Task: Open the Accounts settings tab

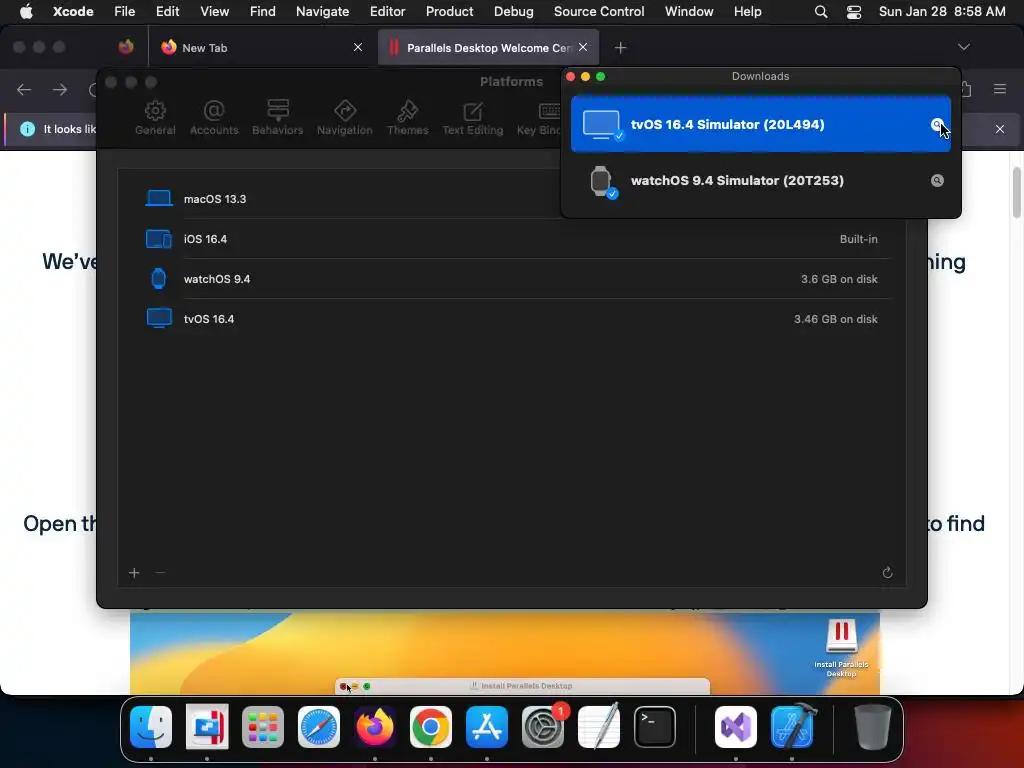Action: pos(214,118)
